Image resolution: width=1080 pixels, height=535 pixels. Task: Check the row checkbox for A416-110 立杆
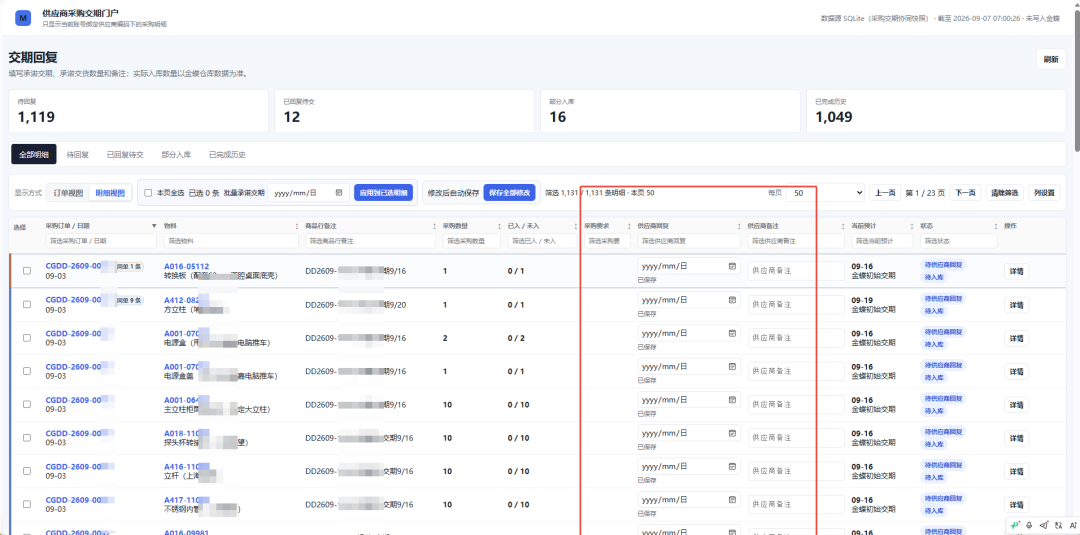pos(27,471)
